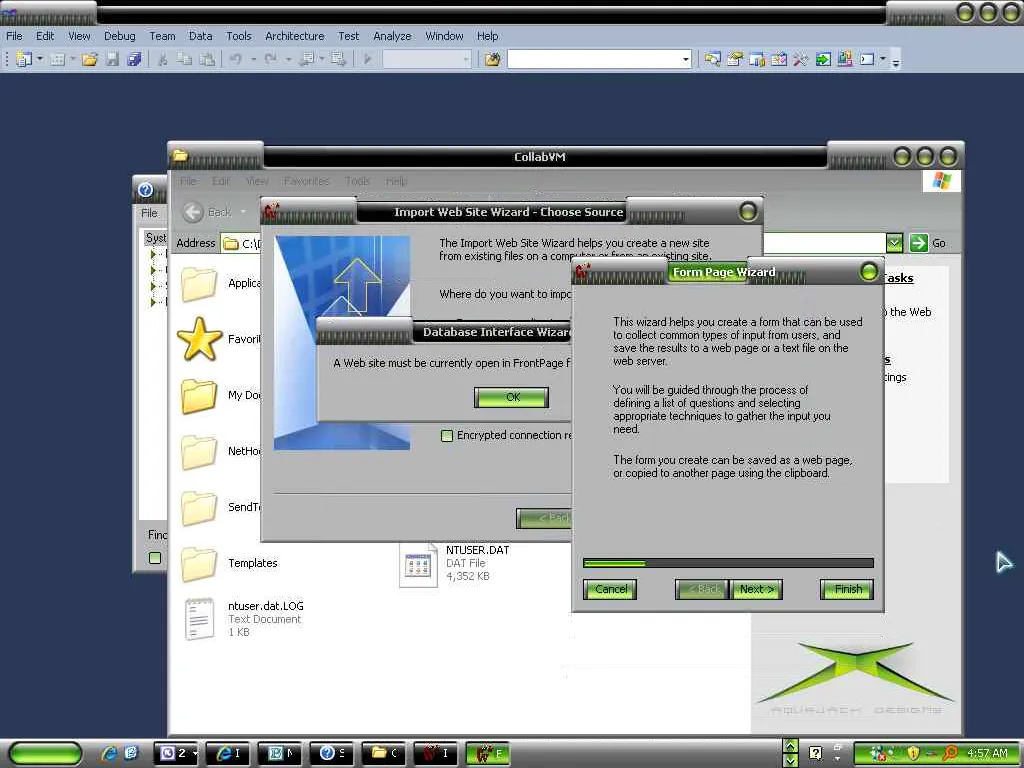Toggle the checkbox in the background help window

[155, 558]
